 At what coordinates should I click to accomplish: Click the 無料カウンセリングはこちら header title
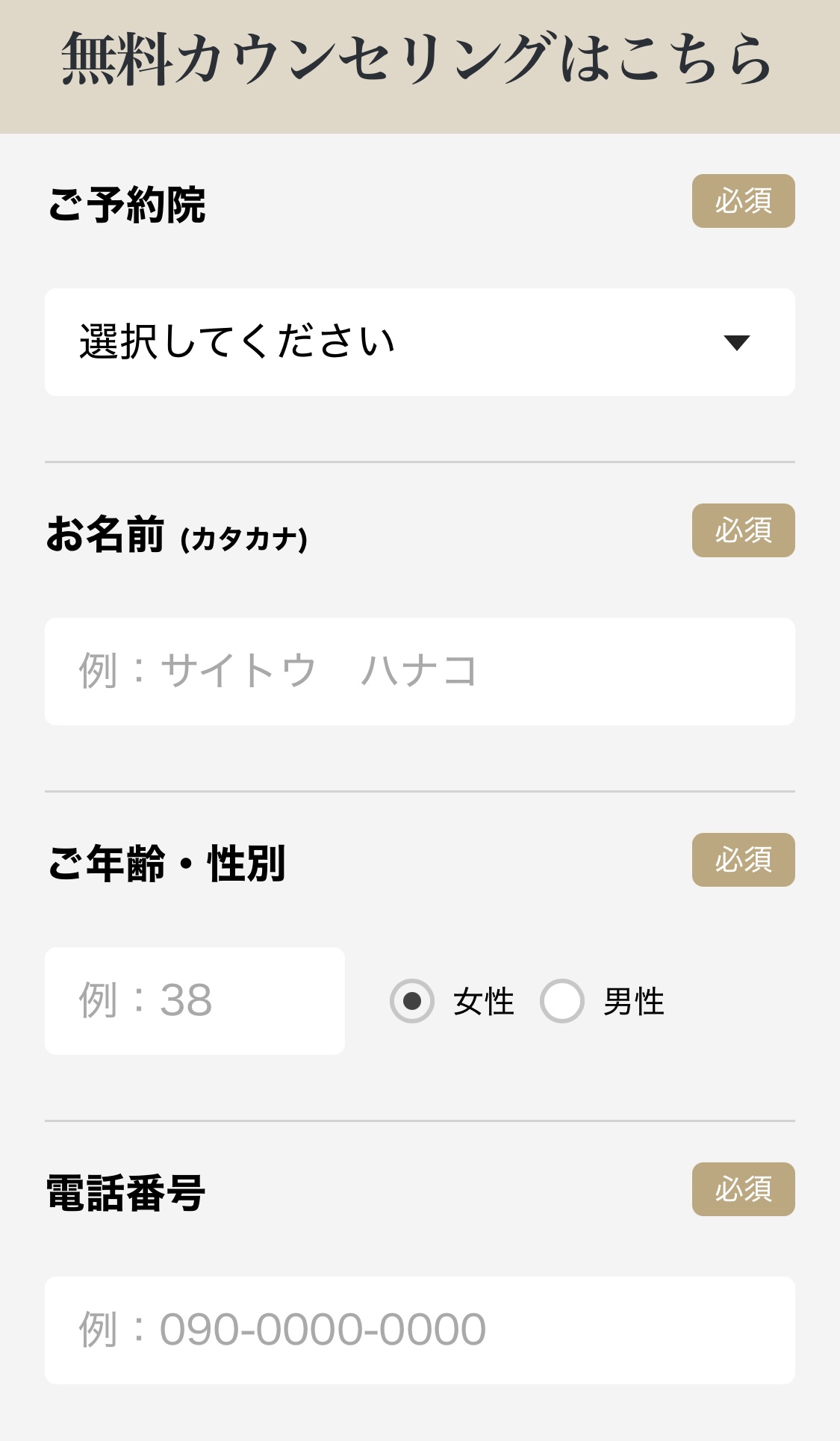[x=417, y=60]
